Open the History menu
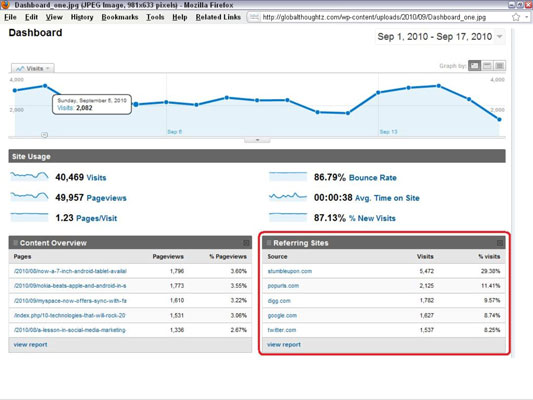This screenshot has height=400, width=533. 82,17
